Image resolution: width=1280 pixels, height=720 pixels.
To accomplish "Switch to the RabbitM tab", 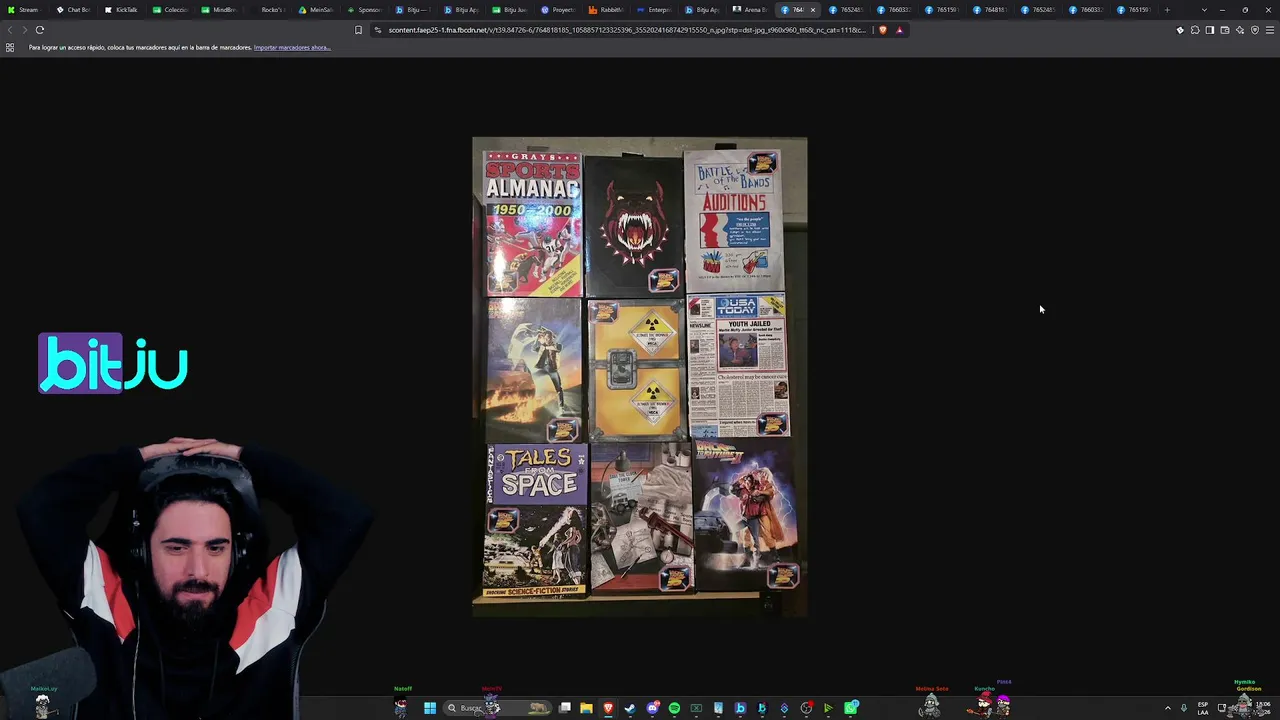I will click(x=608, y=10).
